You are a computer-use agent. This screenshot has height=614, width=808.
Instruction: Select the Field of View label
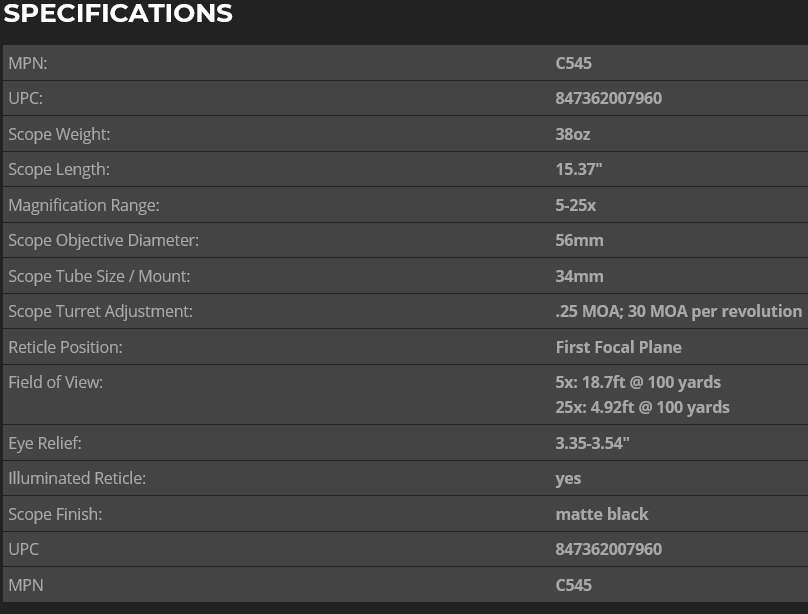coord(56,382)
